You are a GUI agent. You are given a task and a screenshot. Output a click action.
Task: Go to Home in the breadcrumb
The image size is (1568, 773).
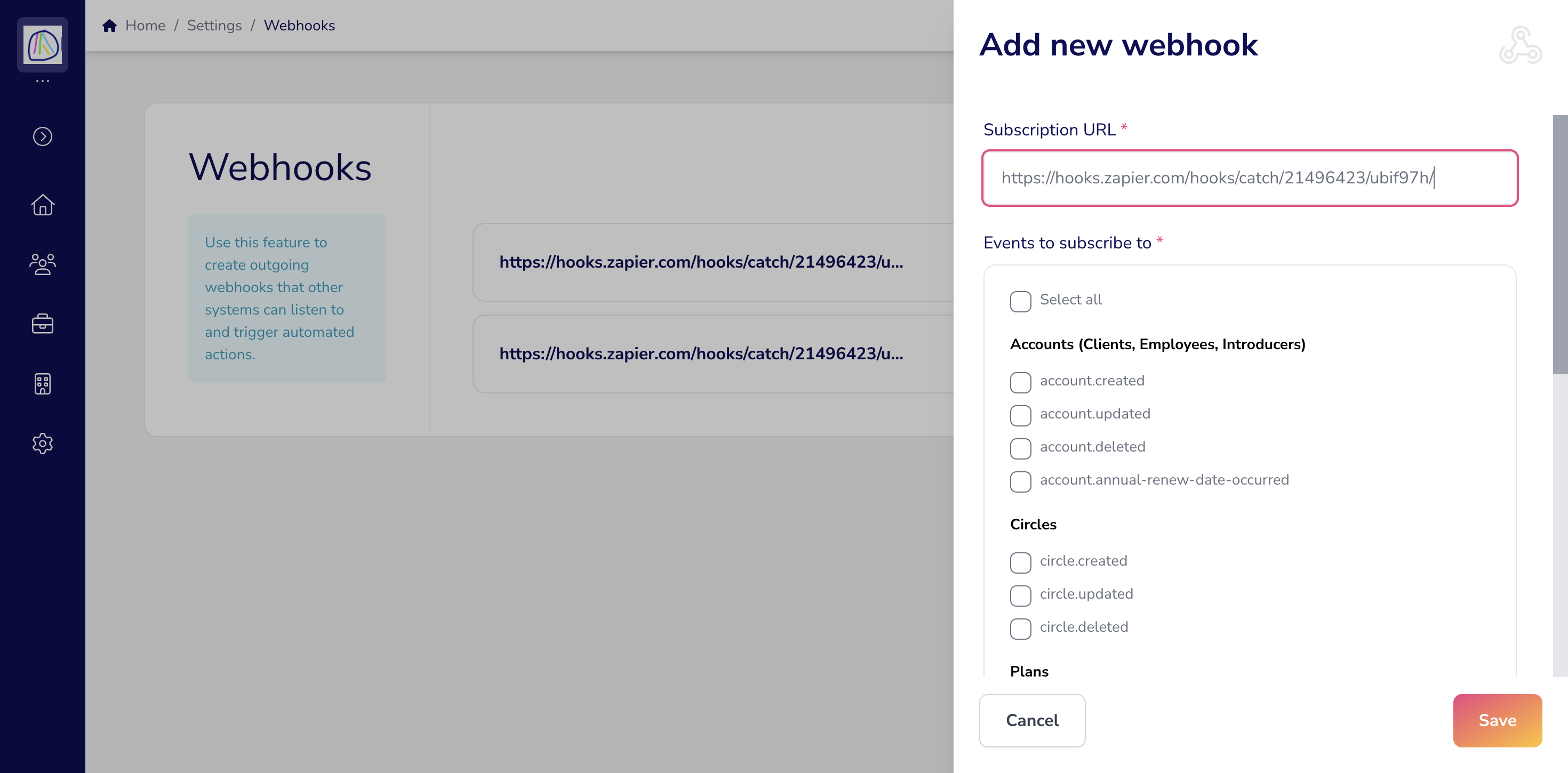[x=146, y=26]
